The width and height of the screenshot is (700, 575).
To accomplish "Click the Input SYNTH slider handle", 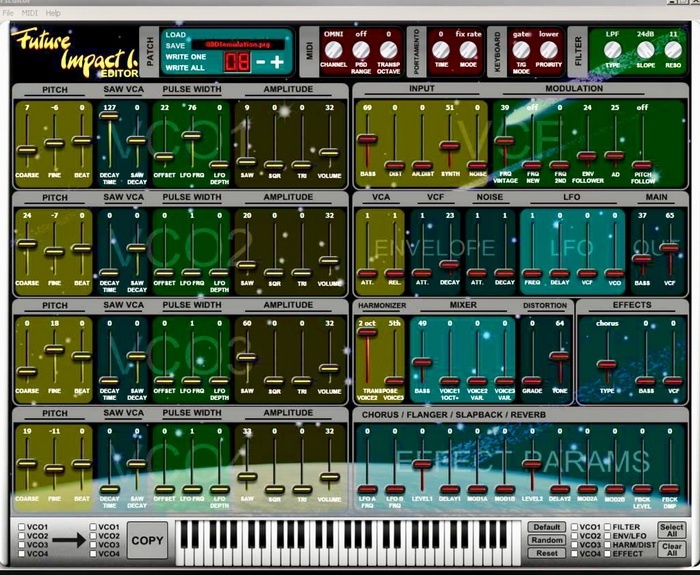I will coord(450,146).
